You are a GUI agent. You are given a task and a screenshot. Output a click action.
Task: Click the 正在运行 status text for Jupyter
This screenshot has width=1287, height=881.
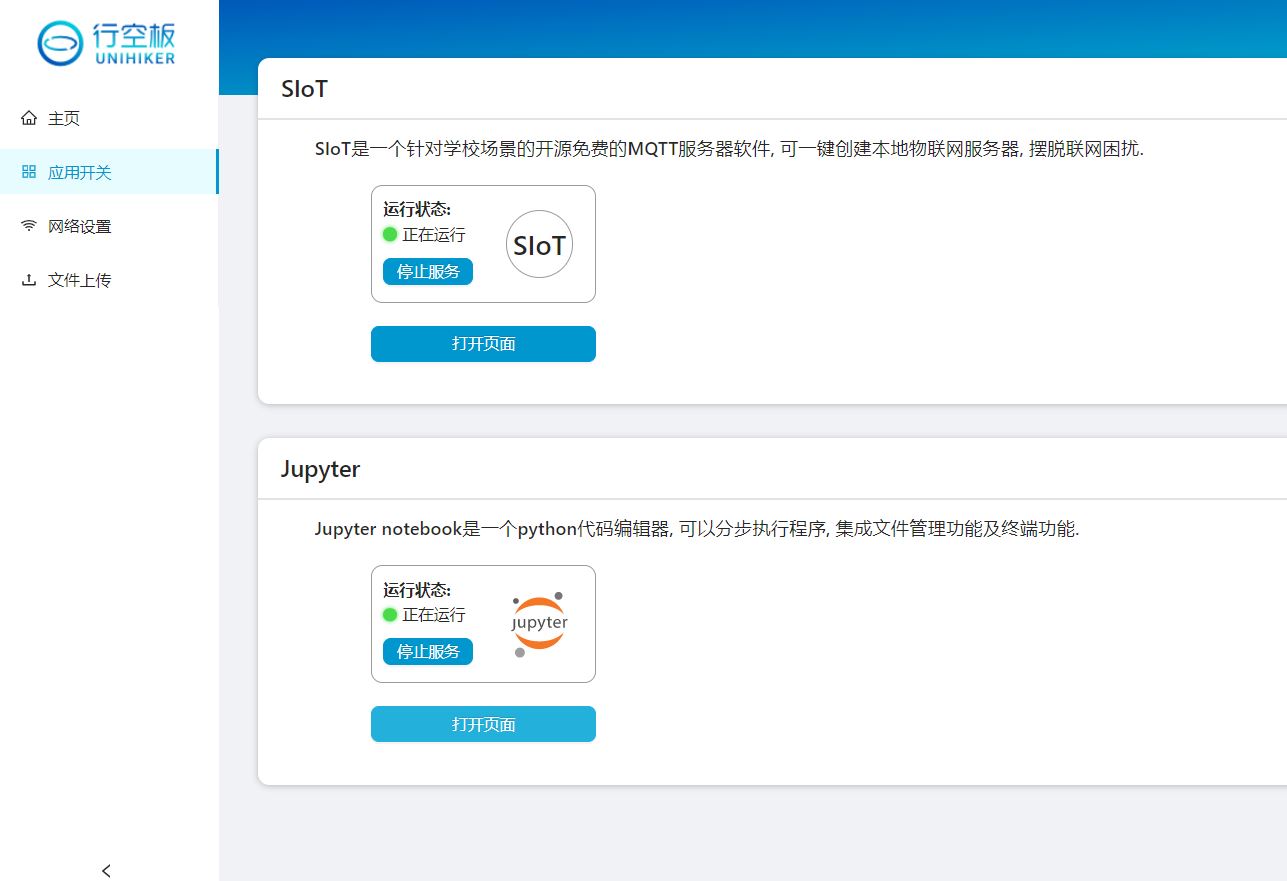click(x=434, y=615)
